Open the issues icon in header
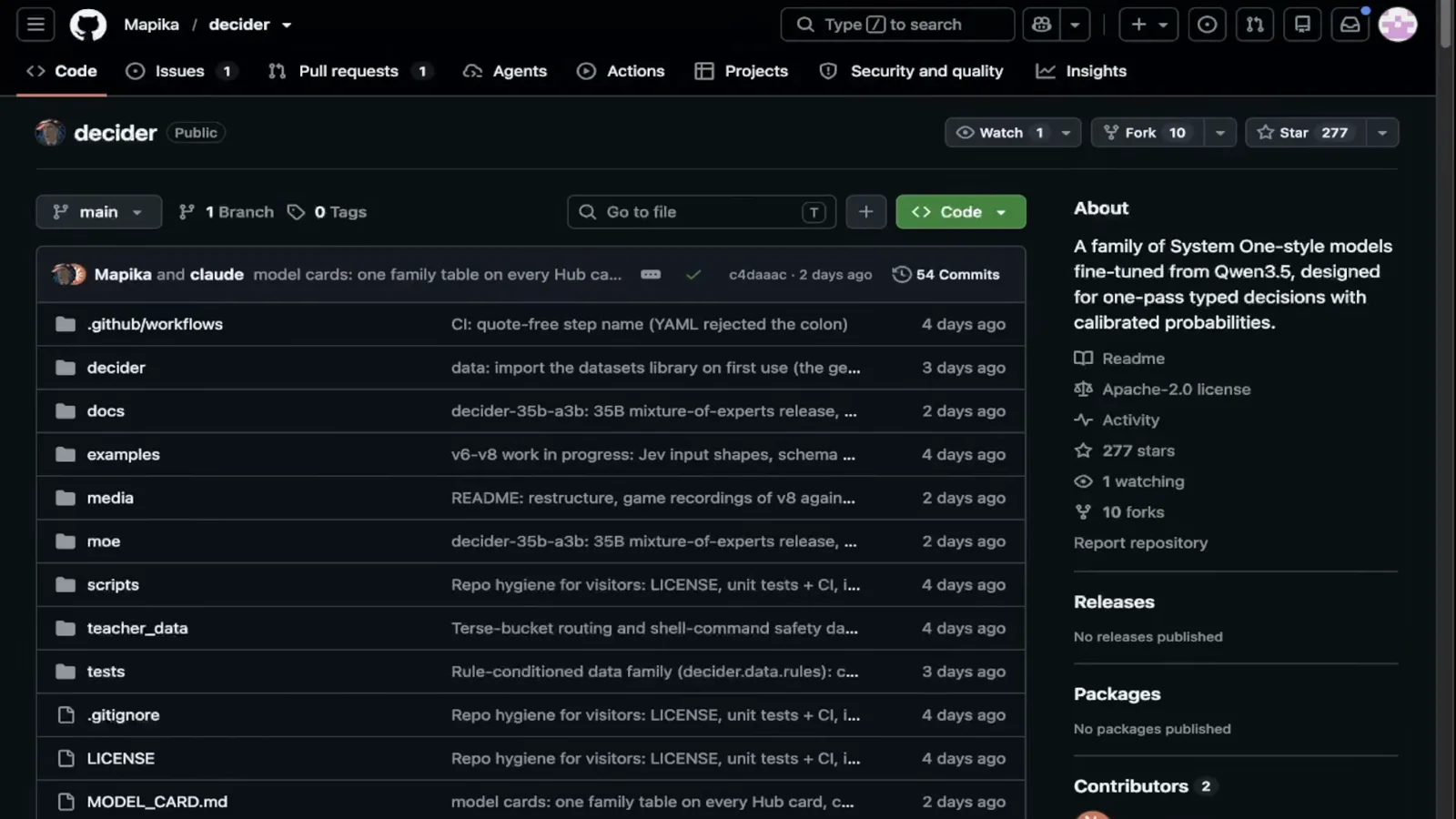The width and height of the screenshot is (1456, 819). tap(1207, 25)
